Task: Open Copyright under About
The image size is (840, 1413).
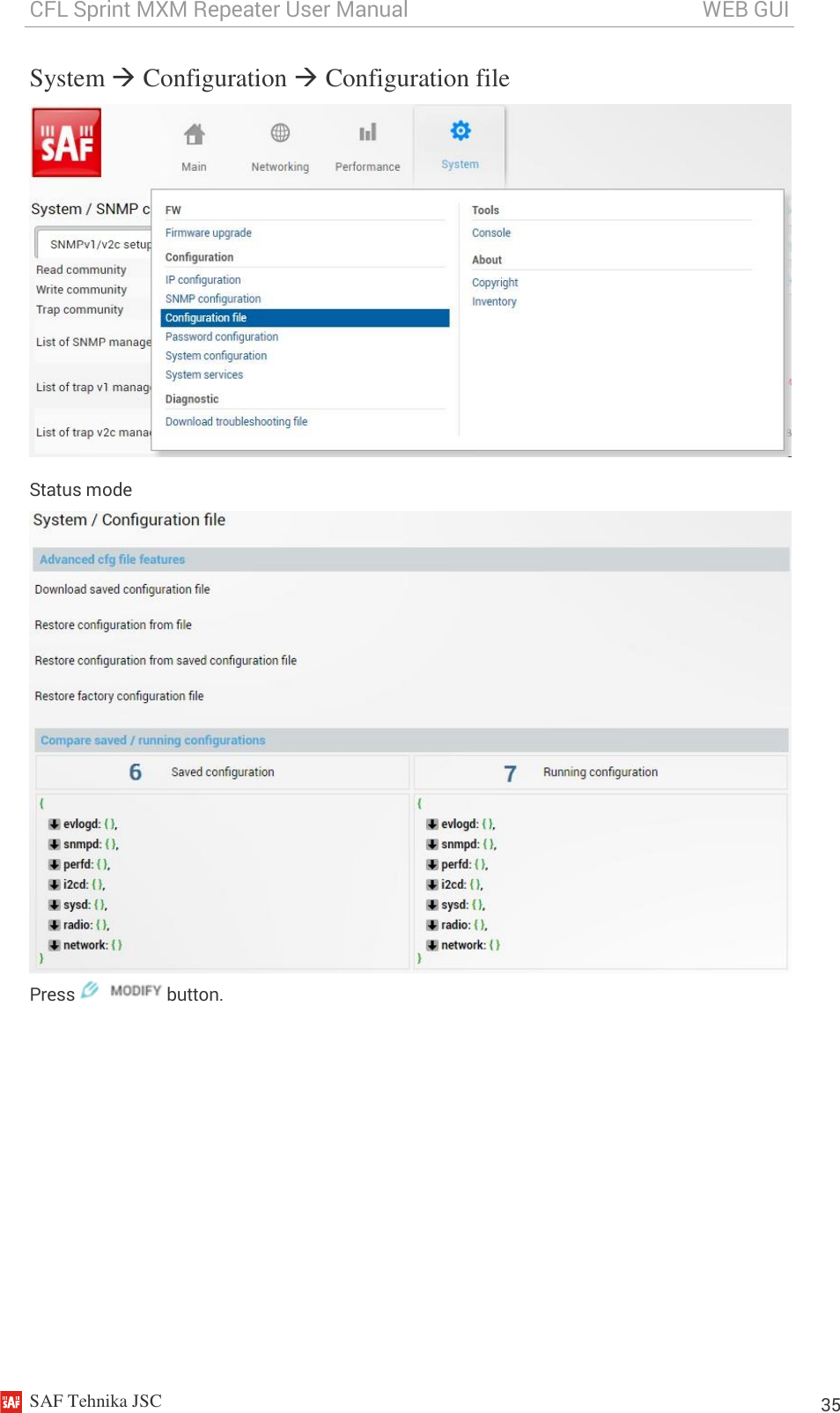Action: (495, 283)
